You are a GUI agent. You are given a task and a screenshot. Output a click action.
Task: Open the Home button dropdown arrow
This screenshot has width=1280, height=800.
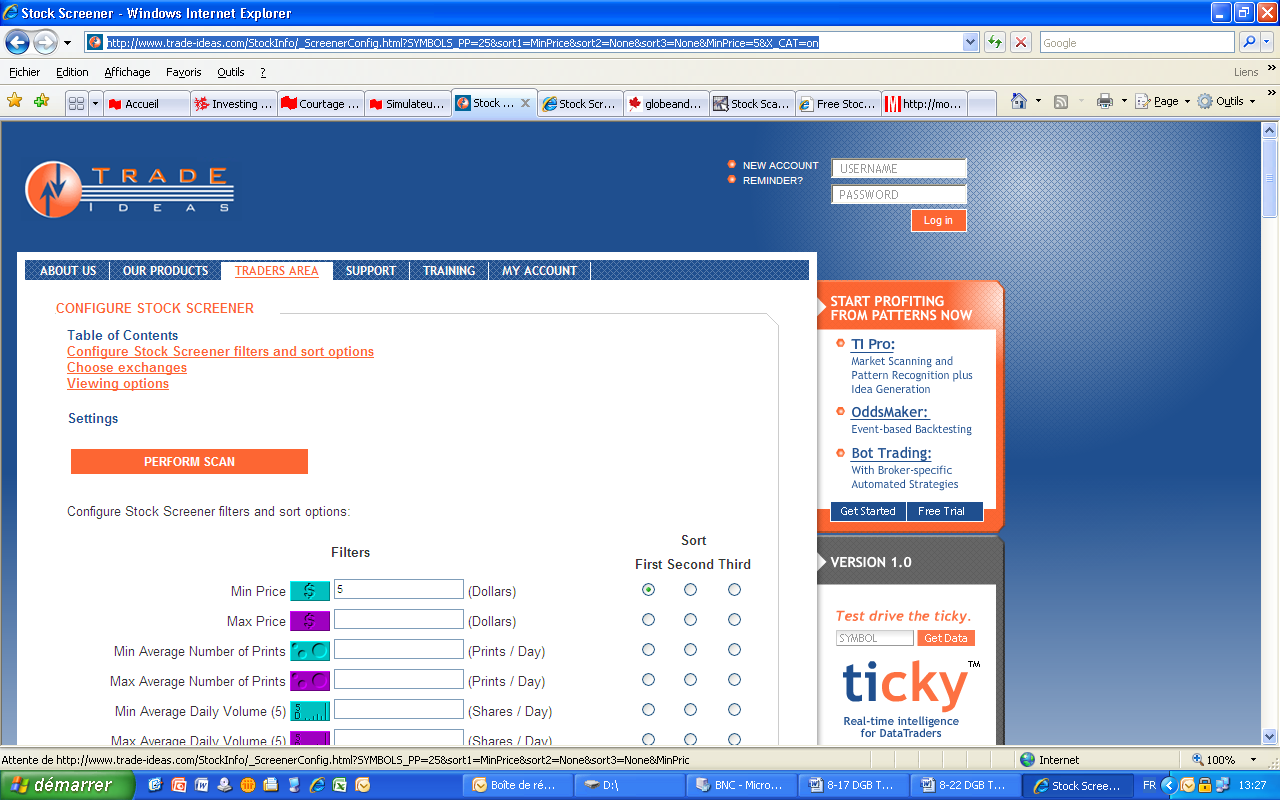(1038, 101)
